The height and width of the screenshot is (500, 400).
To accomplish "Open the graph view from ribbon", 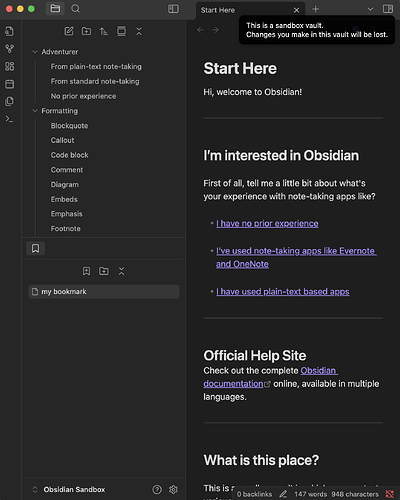I will pyautogui.click(x=9, y=49).
